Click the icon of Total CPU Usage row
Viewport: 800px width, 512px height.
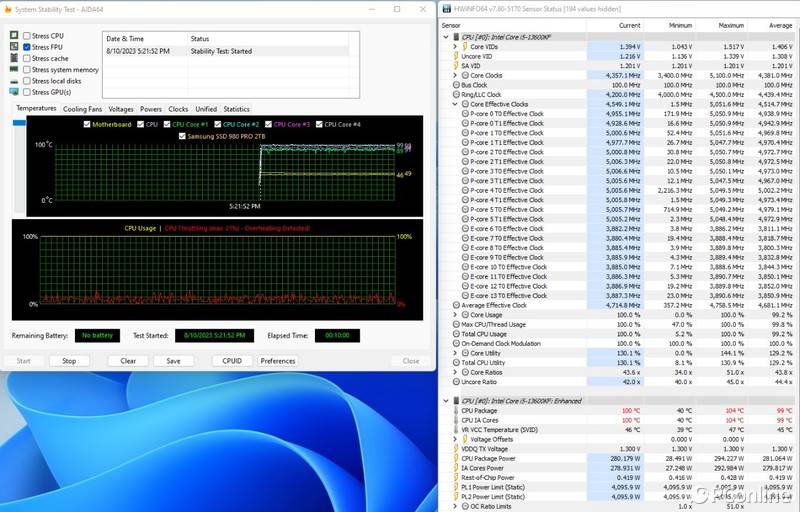coord(456,334)
